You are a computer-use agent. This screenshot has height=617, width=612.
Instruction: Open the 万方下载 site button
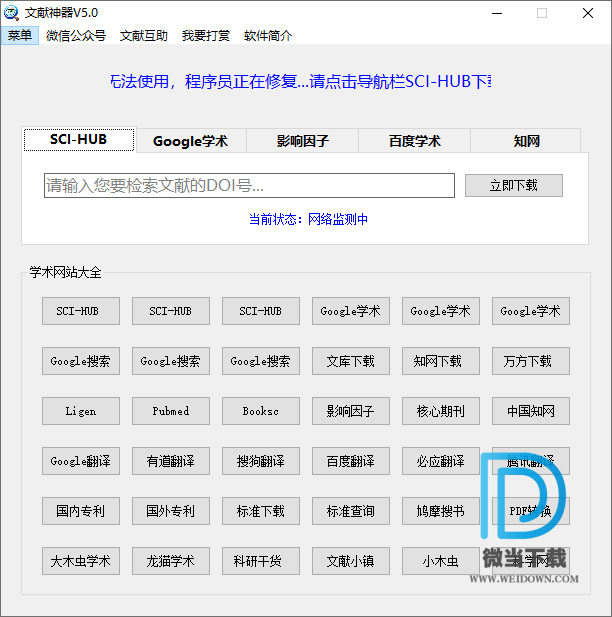coord(531,361)
